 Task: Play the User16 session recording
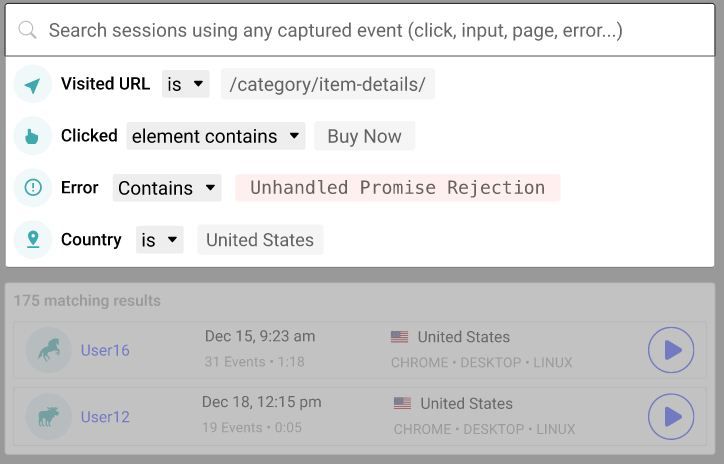pyautogui.click(x=671, y=350)
